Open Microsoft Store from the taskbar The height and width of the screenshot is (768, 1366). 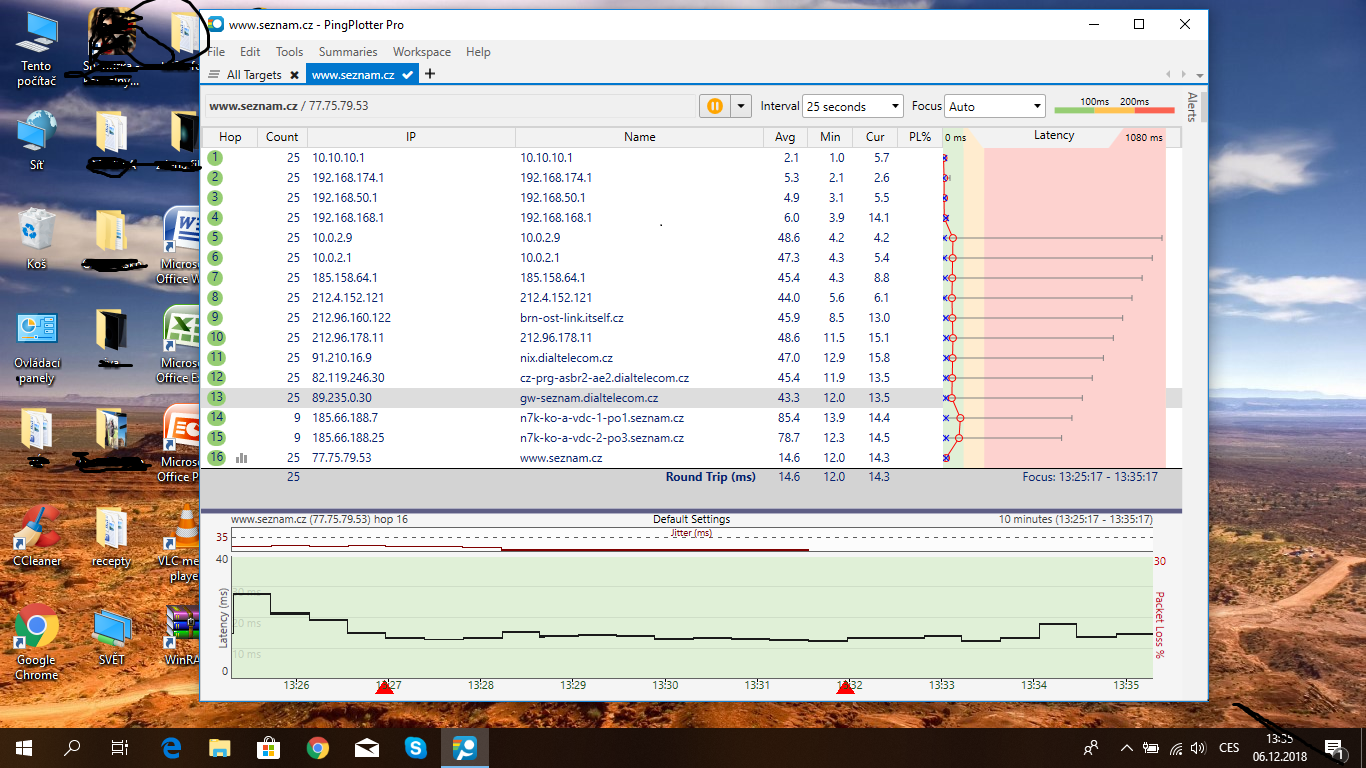(268, 748)
